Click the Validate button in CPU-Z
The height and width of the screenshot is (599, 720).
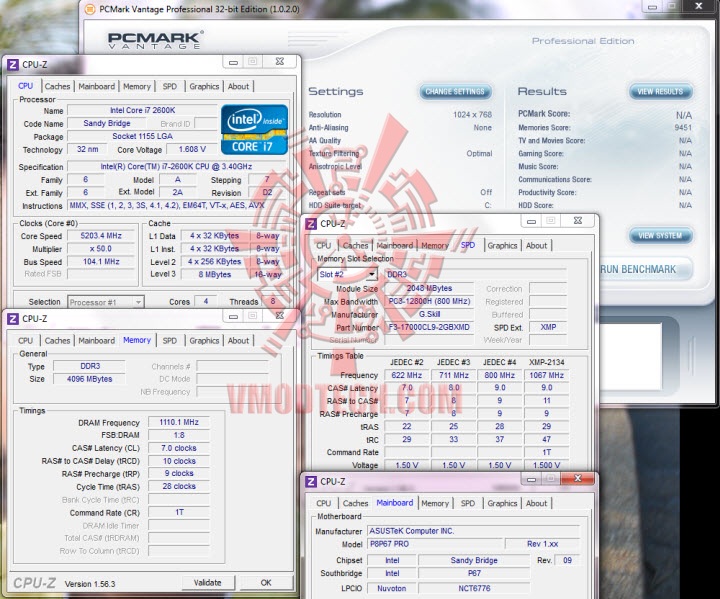(208, 583)
